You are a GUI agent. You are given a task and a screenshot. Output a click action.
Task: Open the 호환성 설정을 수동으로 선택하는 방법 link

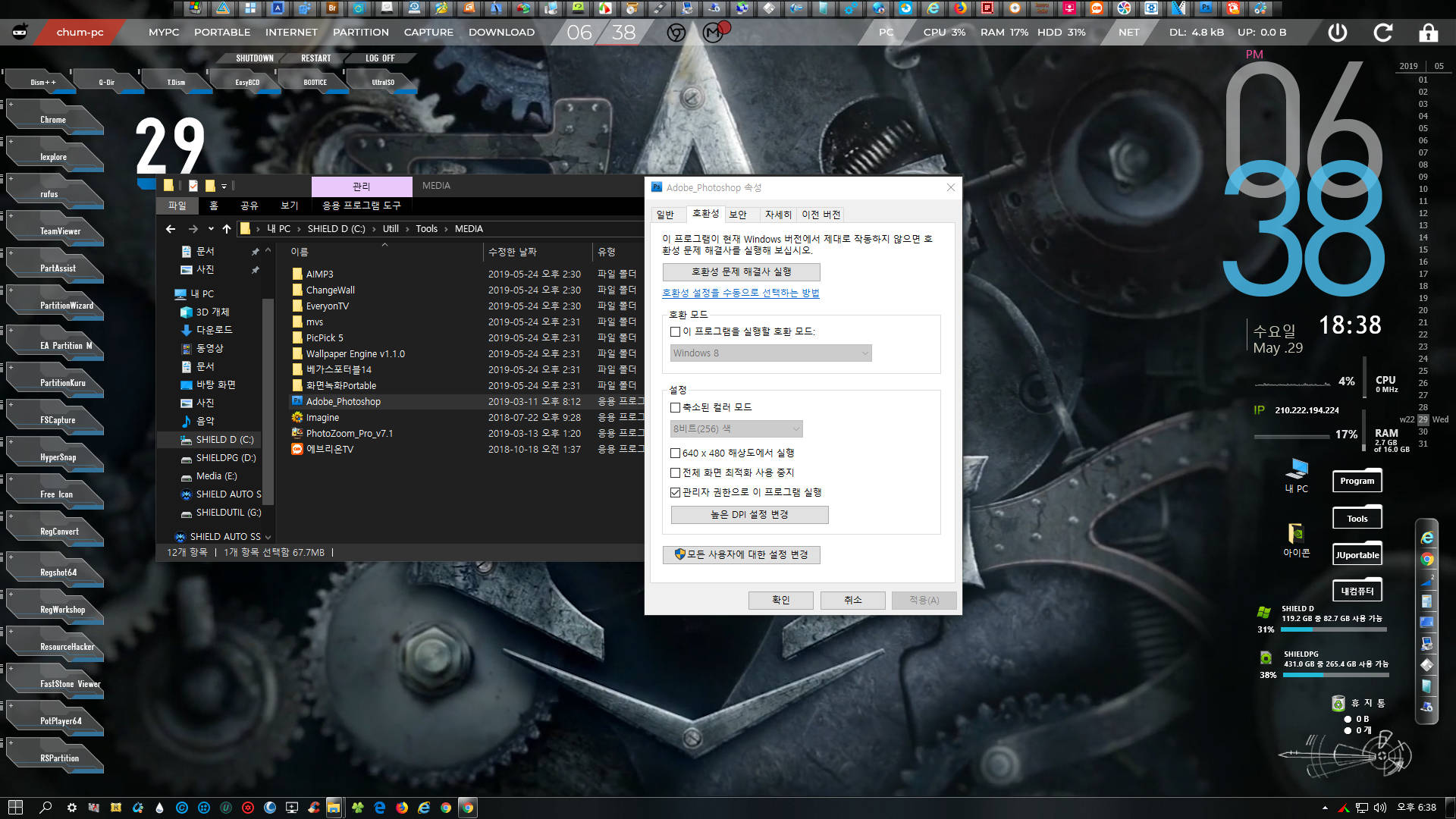click(740, 293)
